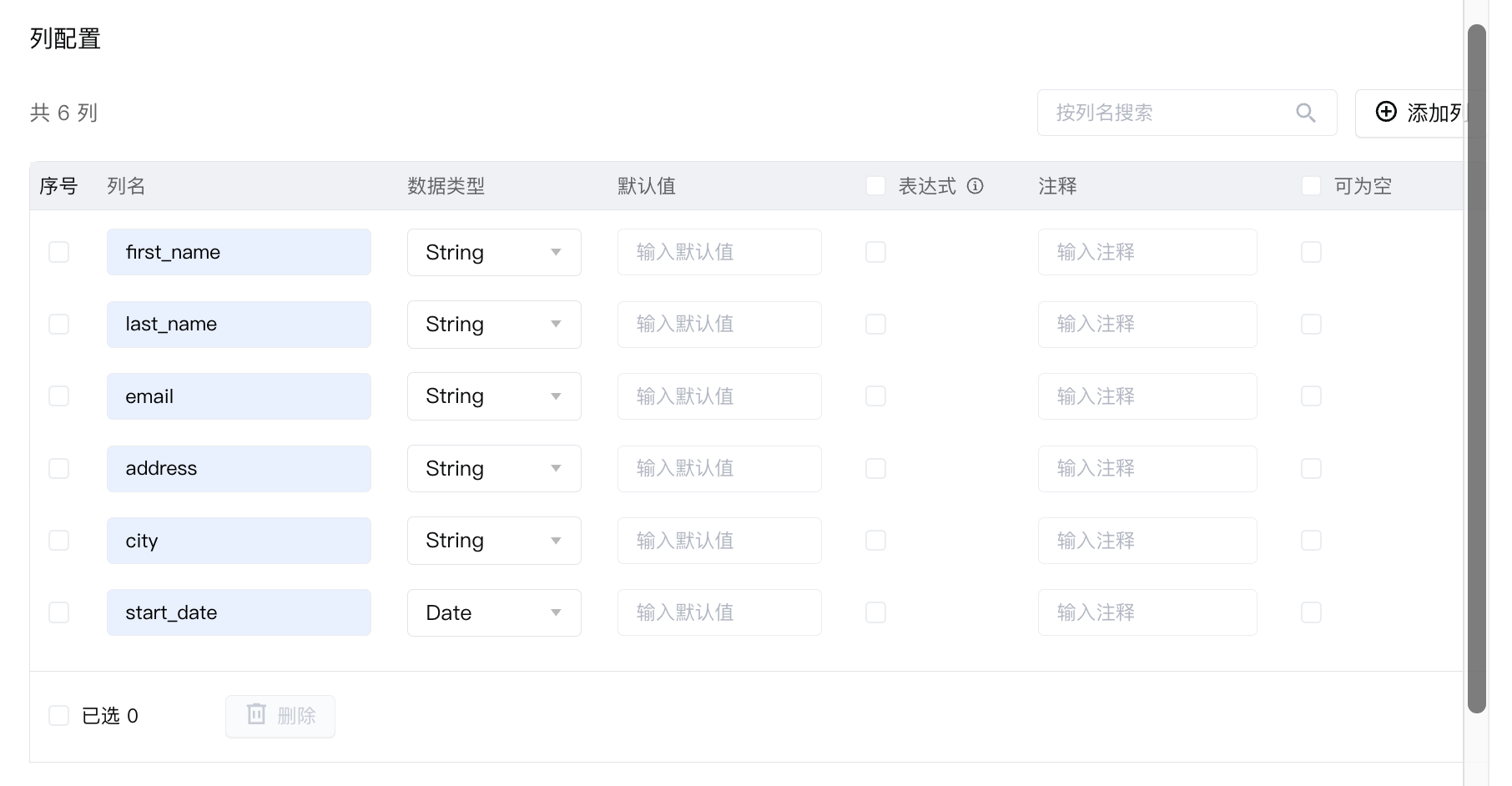Toggle nullable checkbox for city row

(1311, 541)
